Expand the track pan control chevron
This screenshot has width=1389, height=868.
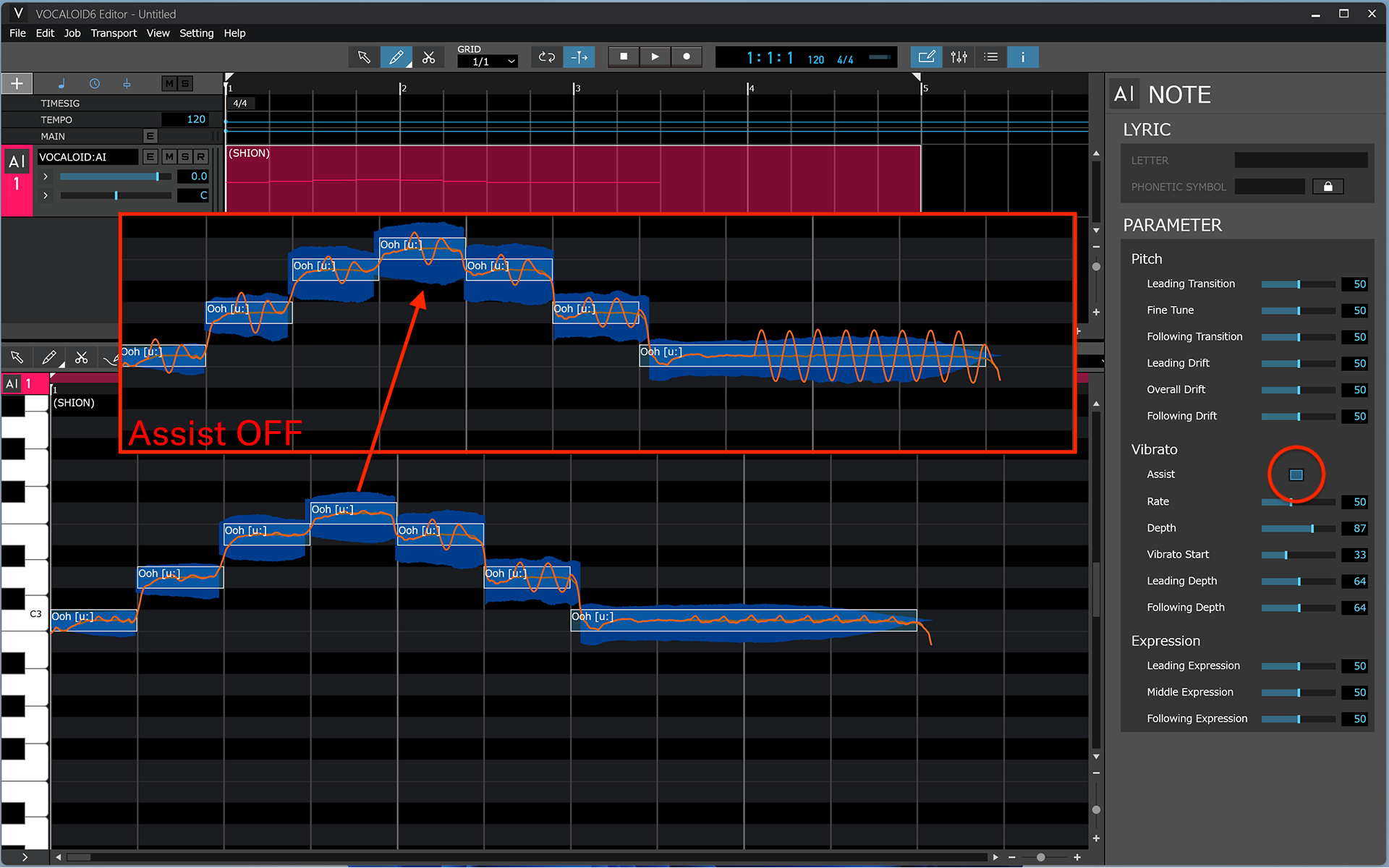click(45, 195)
